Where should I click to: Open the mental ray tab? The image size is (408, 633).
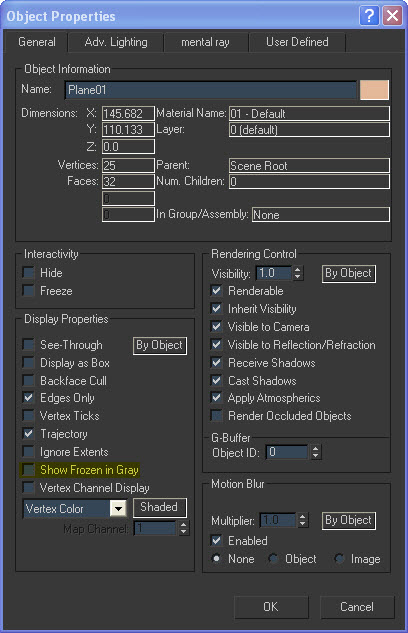click(205, 42)
